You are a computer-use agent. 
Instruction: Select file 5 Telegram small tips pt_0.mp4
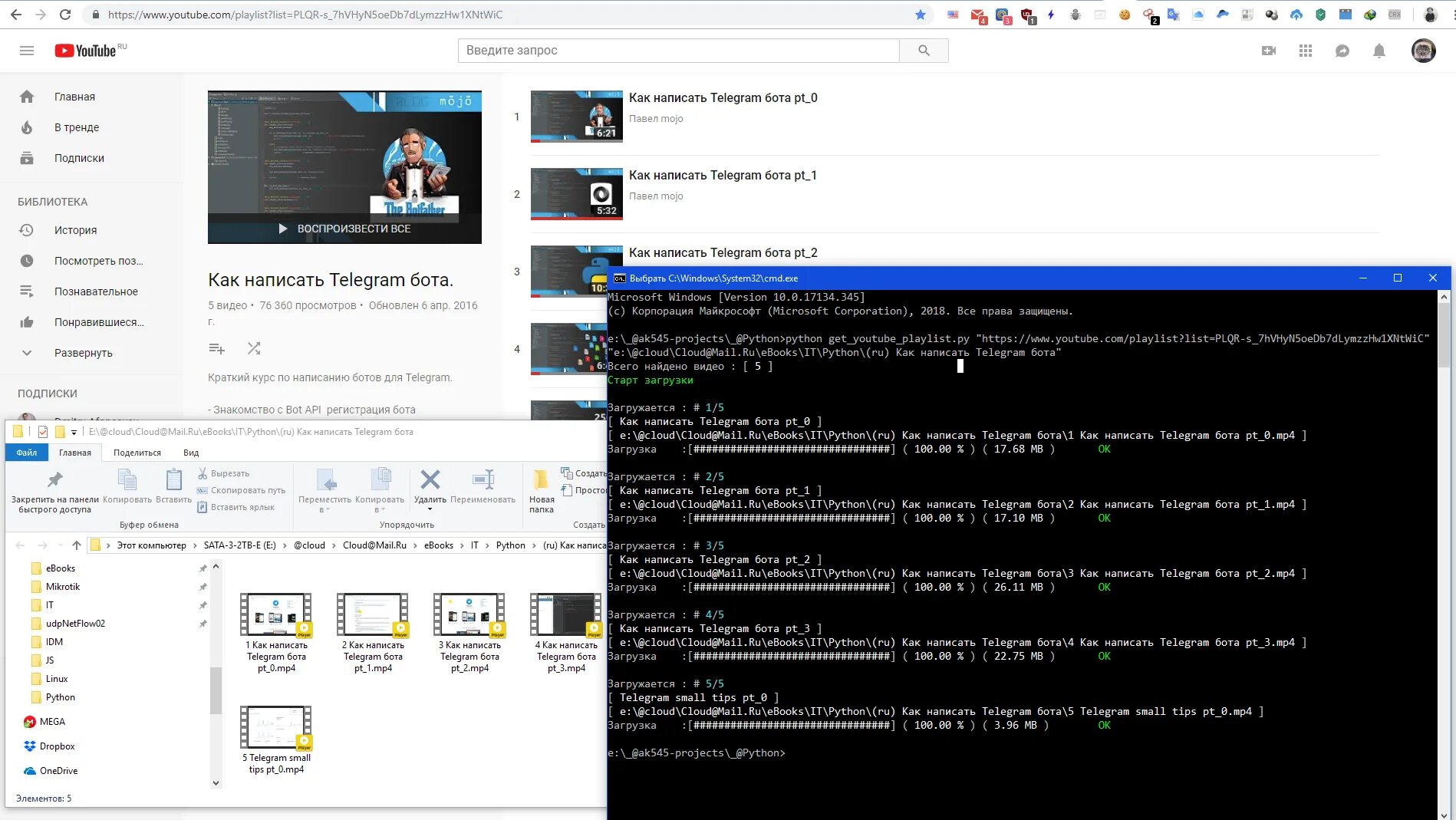pyautogui.click(x=276, y=741)
